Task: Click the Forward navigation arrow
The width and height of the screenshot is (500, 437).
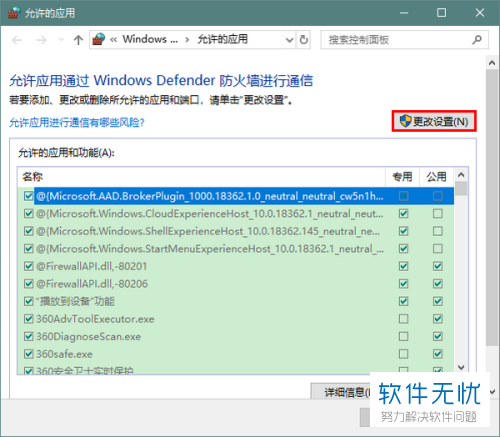Action: tap(42, 40)
